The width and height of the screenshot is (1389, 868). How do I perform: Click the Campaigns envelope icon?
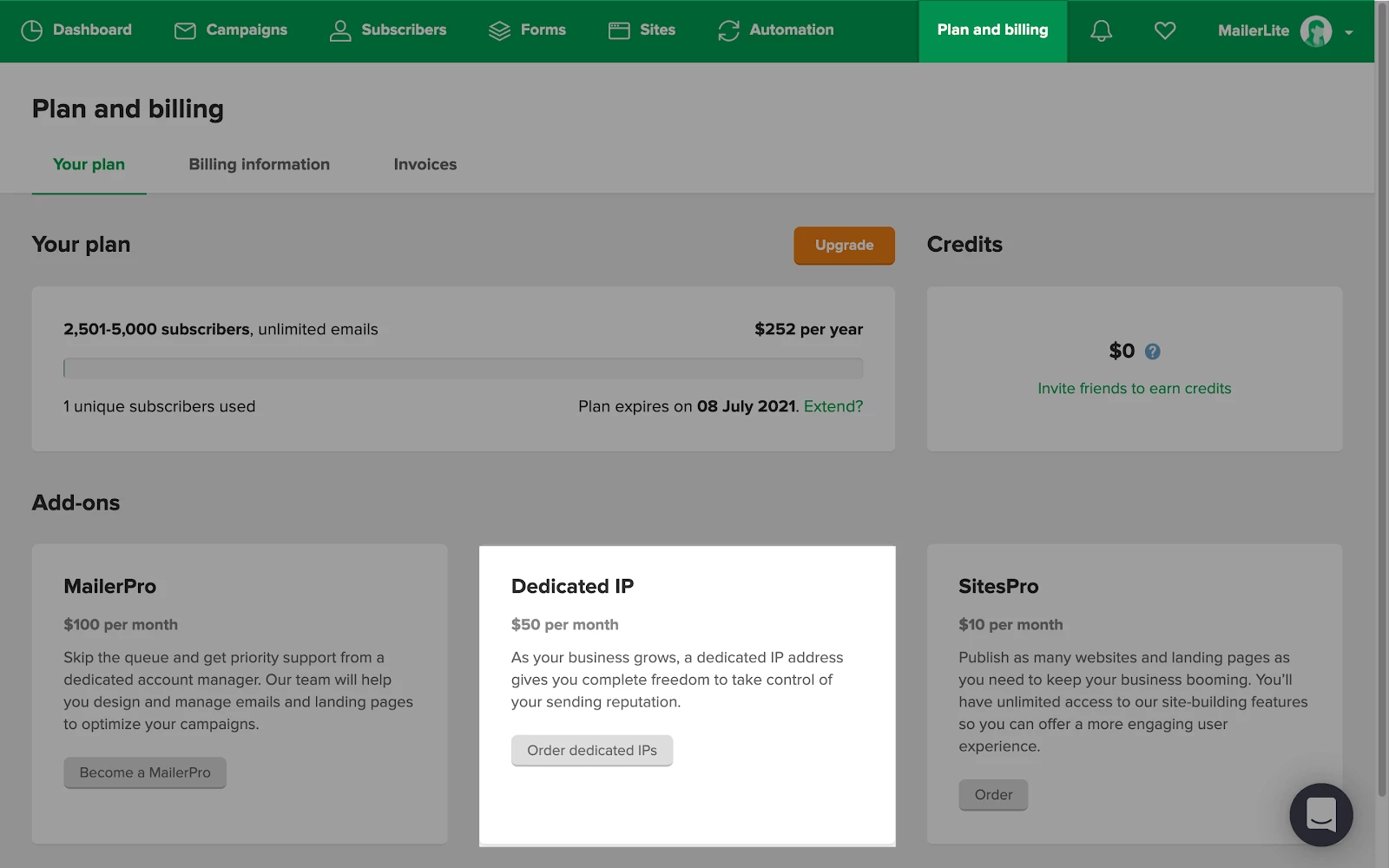coord(185,30)
